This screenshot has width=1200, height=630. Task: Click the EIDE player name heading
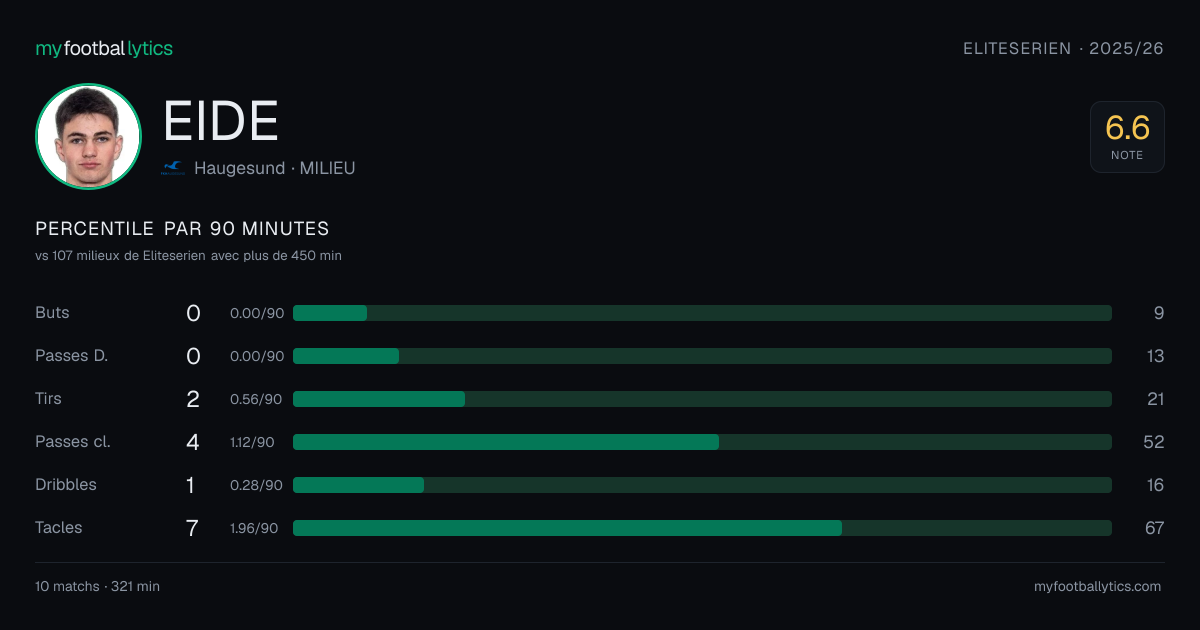click(221, 122)
